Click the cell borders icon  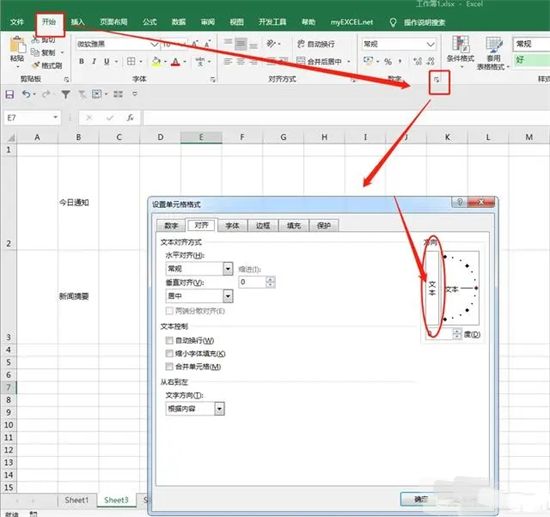[x=131, y=62]
